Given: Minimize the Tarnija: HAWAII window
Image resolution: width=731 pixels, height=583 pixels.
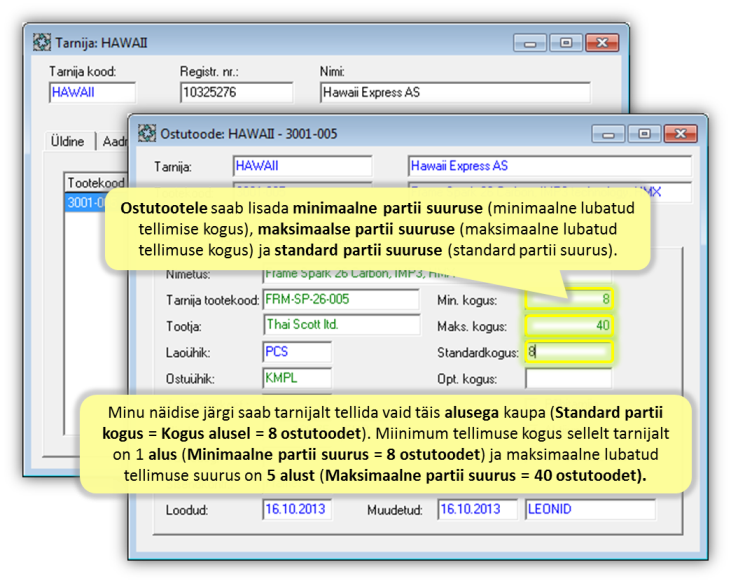Looking at the screenshot, I should pyautogui.click(x=530, y=43).
